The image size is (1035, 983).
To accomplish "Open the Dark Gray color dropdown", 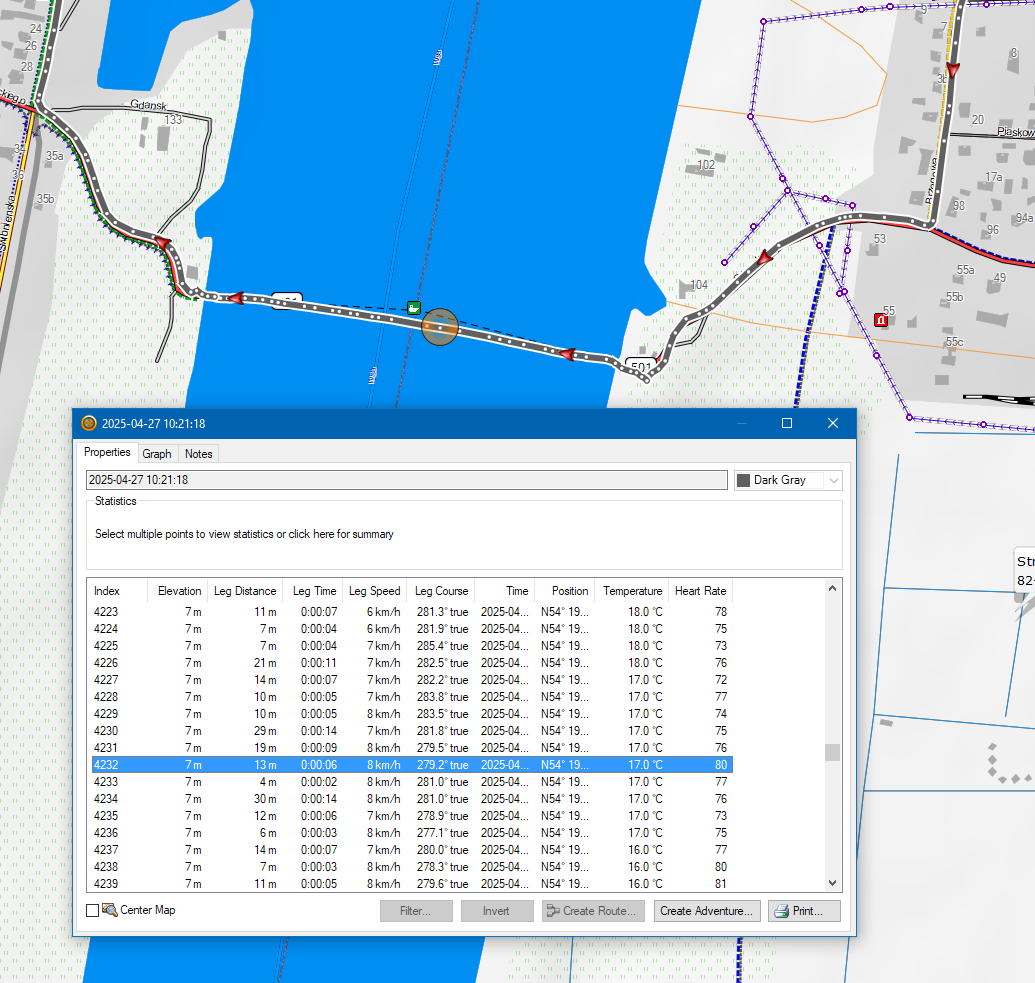I will (x=833, y=480).
